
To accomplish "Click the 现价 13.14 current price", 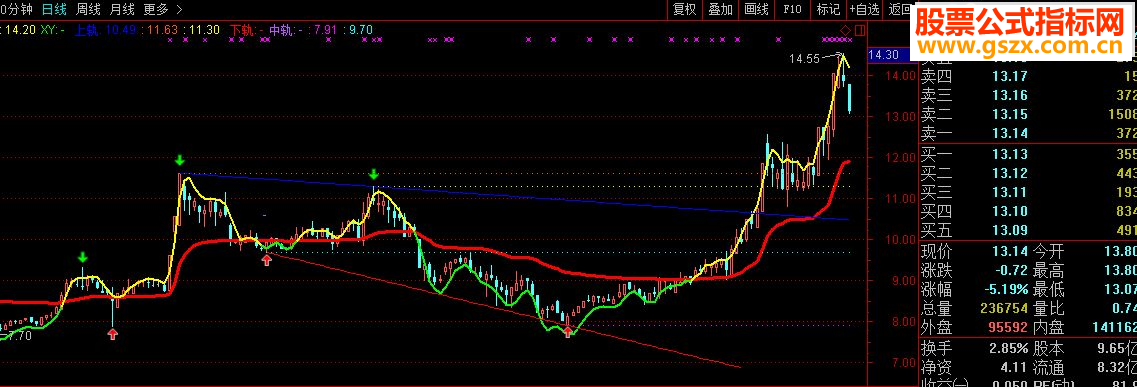I will pos(1010,251).
